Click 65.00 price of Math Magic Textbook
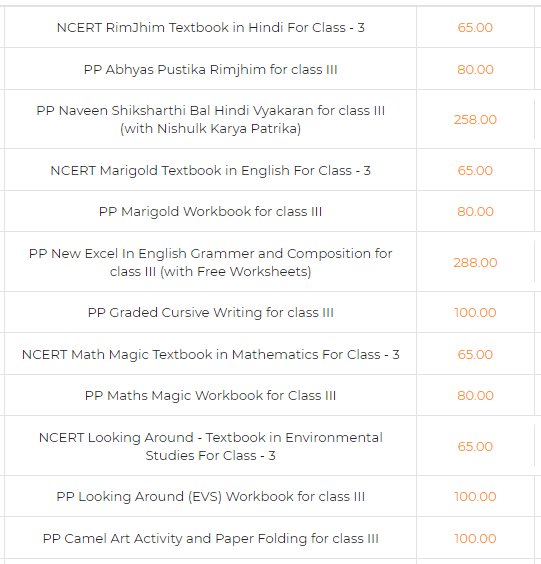 475,355
